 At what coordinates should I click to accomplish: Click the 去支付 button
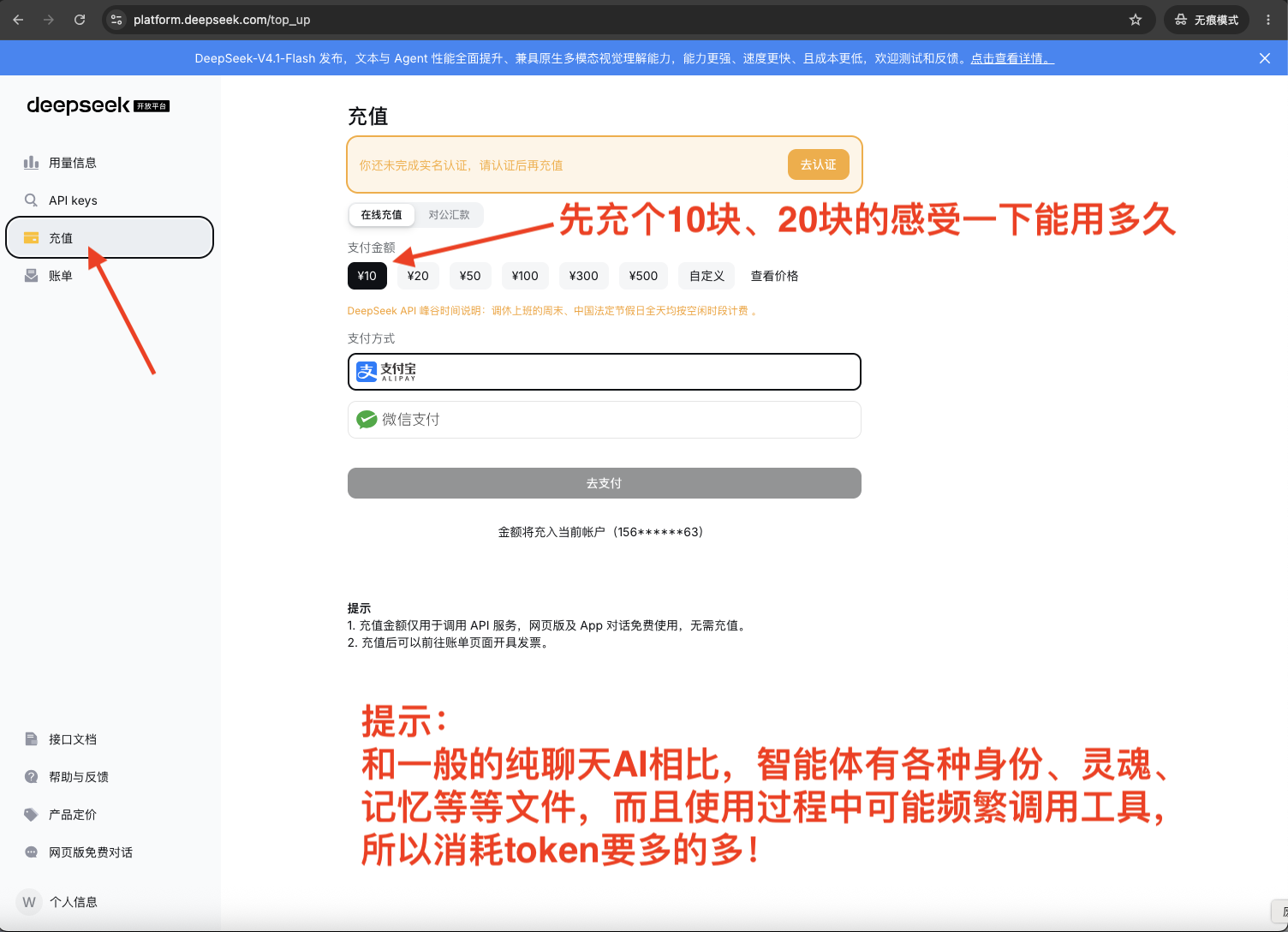[605, 483]
